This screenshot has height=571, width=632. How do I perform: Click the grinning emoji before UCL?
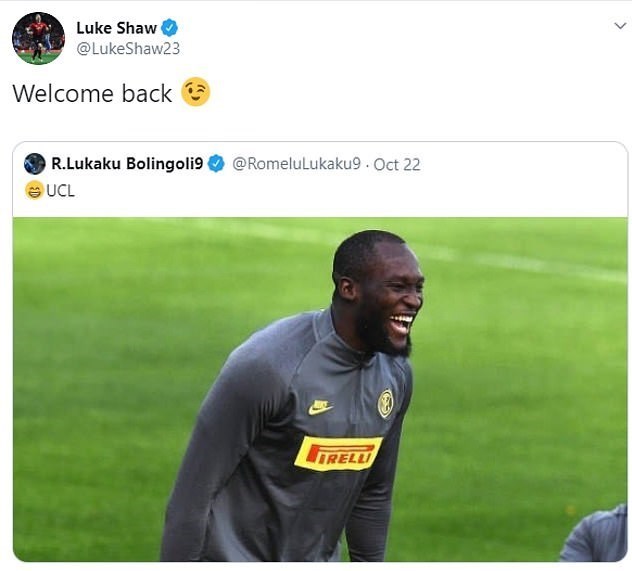coord(34,190)
